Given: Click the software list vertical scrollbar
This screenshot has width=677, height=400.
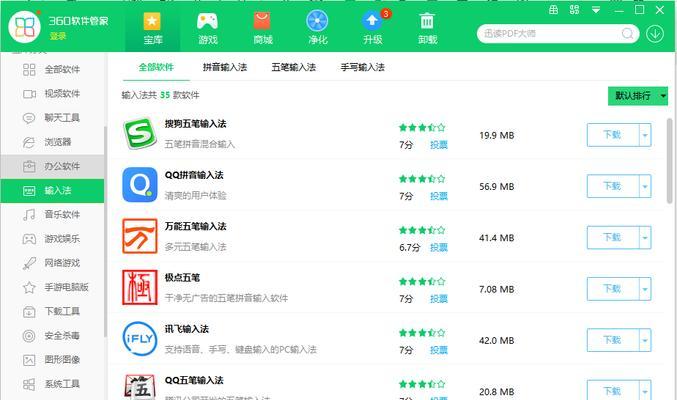Looking at the screenshot, I should (x=669, y=161).
